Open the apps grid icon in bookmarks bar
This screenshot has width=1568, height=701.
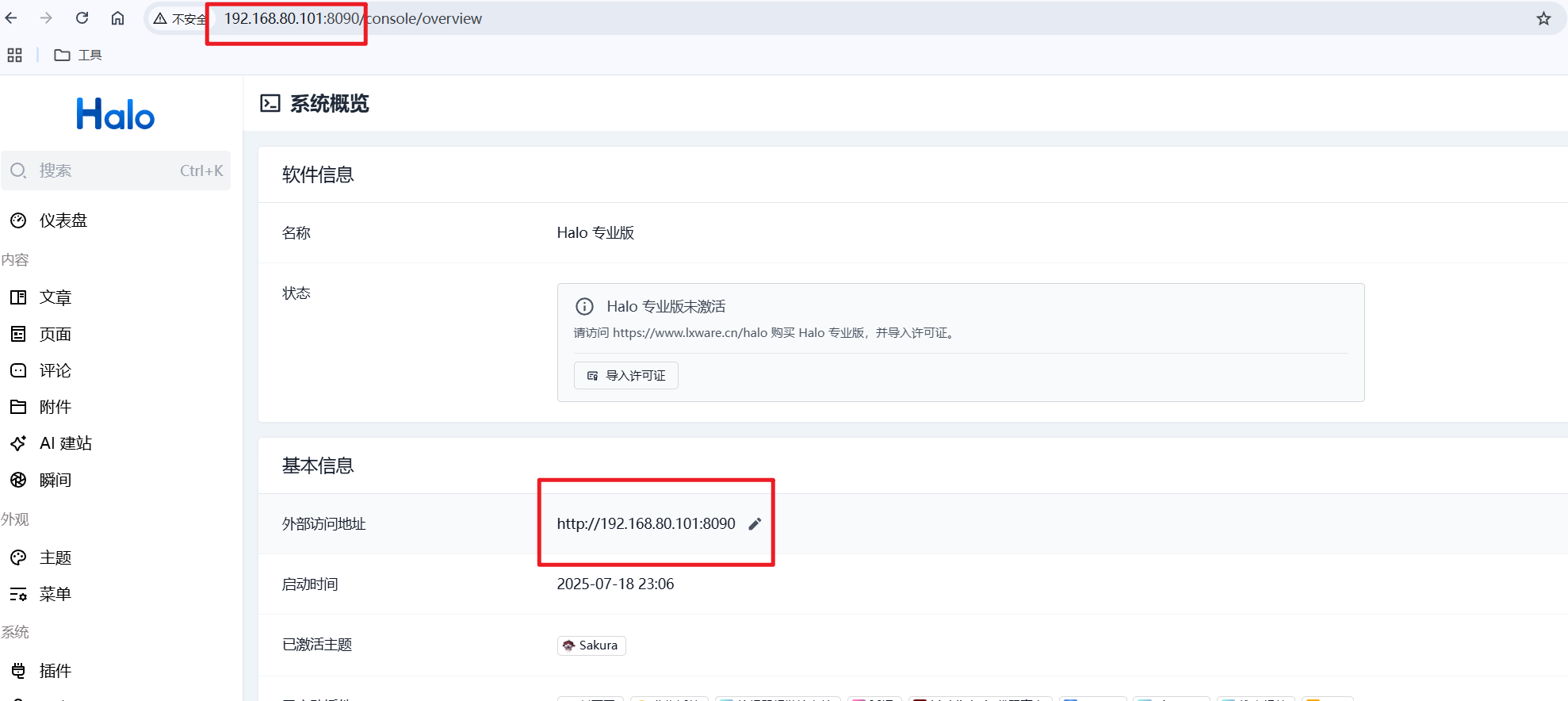click(x=14, y=55)
